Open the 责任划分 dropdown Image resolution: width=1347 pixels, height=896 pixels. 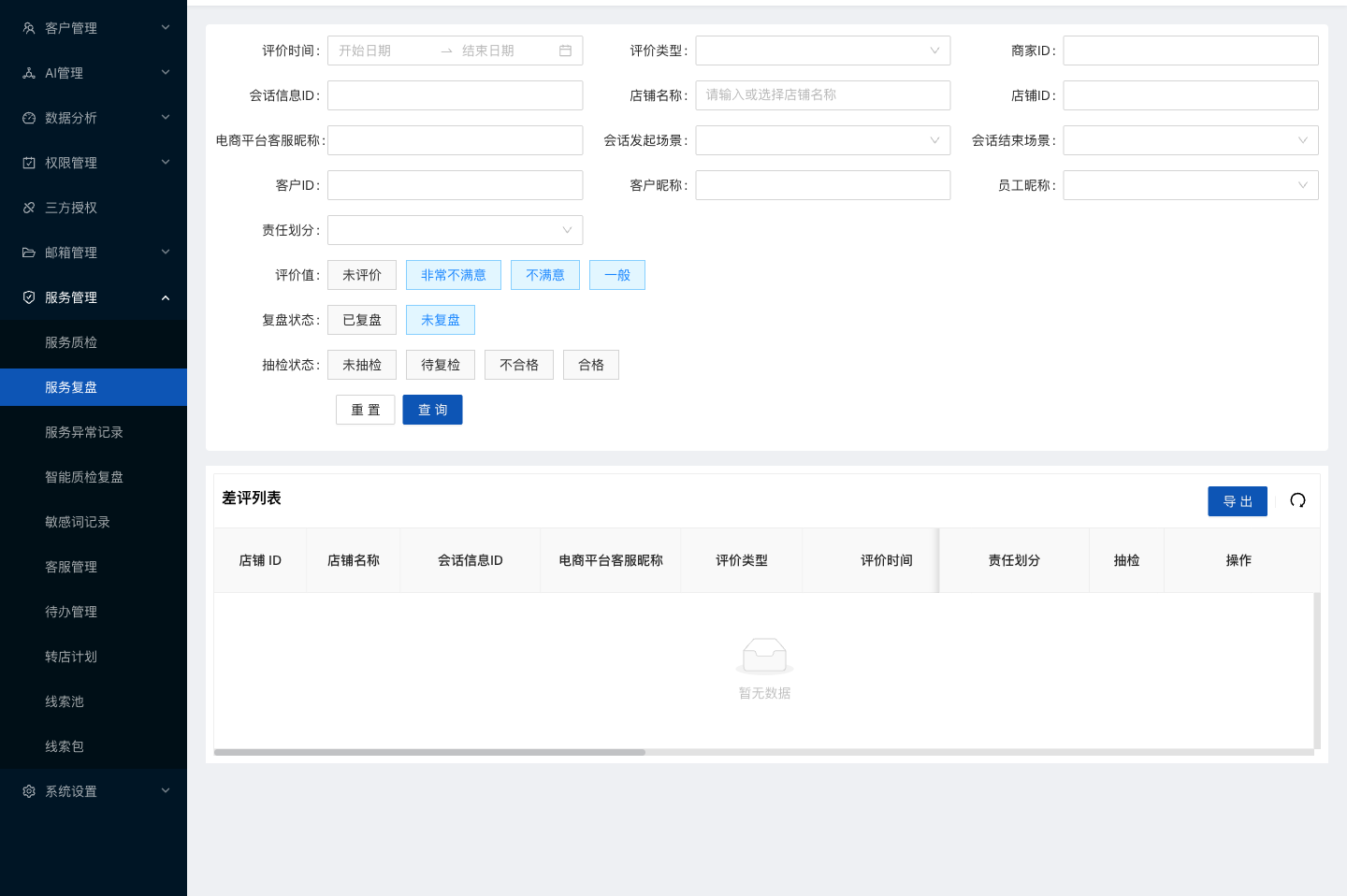click(x=456, y=230)
